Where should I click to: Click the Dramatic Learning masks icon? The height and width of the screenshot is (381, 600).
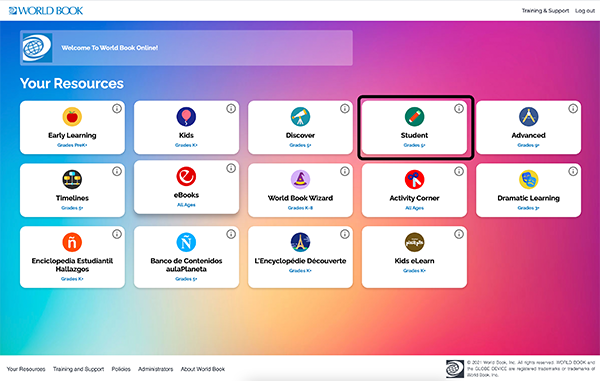[528, 179]
